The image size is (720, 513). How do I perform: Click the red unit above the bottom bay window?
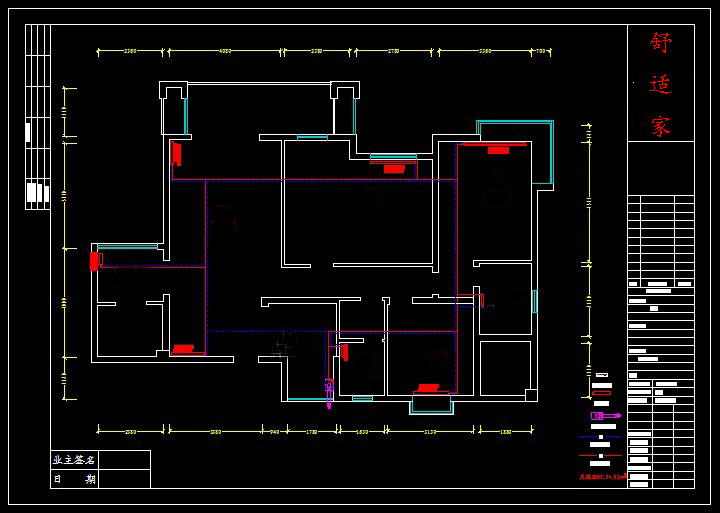coord(428,388)
